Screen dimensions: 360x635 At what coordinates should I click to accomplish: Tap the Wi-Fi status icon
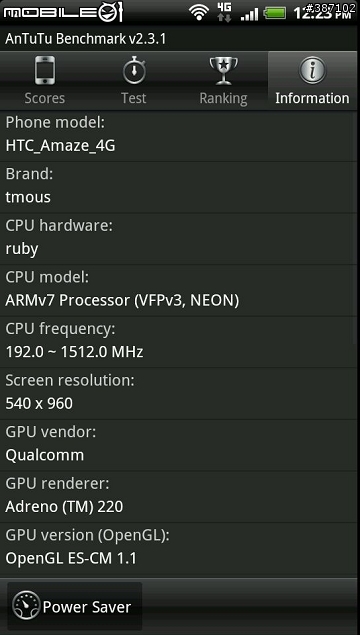coord(198,13)
